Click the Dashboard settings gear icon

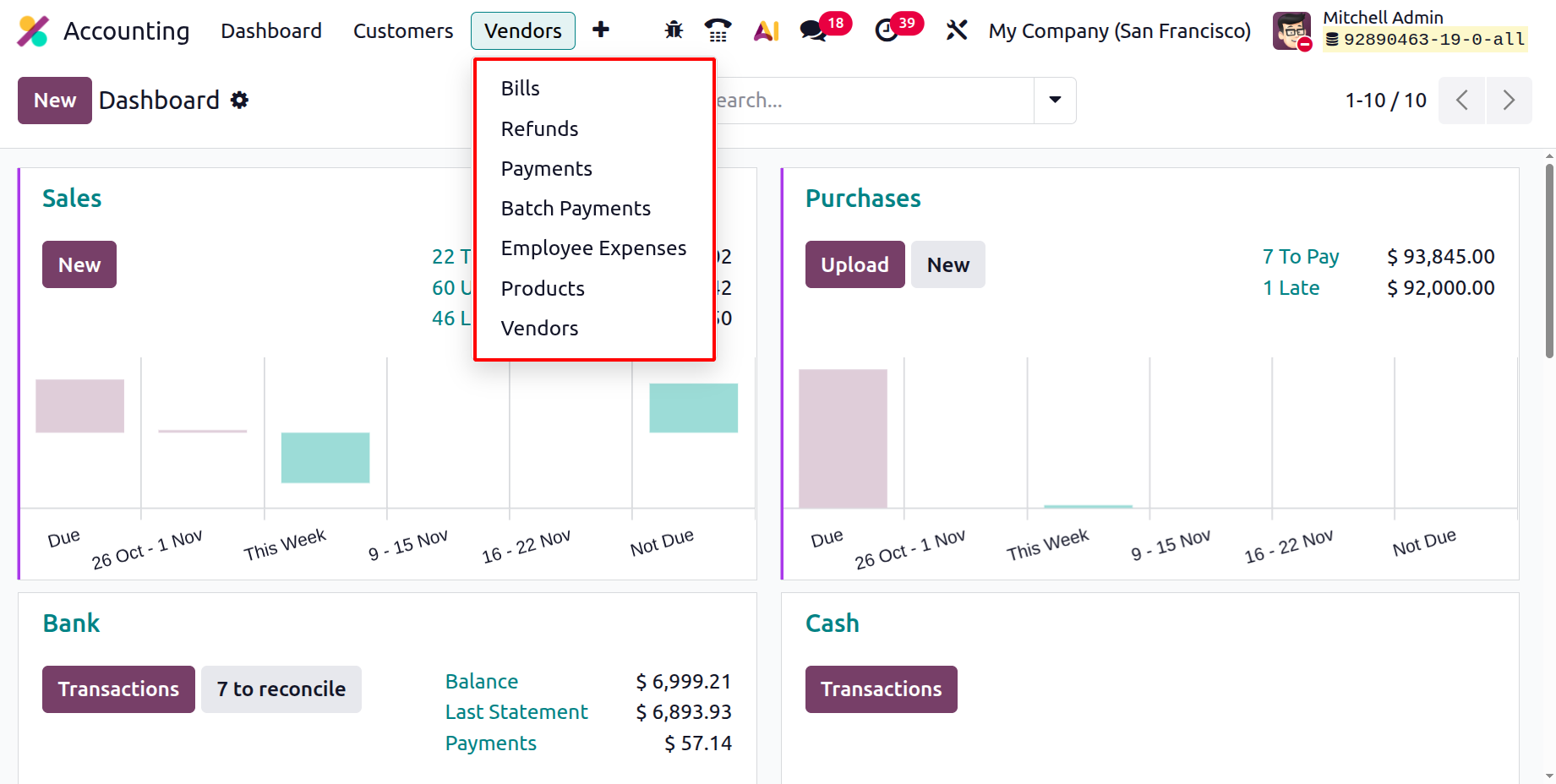240,101
